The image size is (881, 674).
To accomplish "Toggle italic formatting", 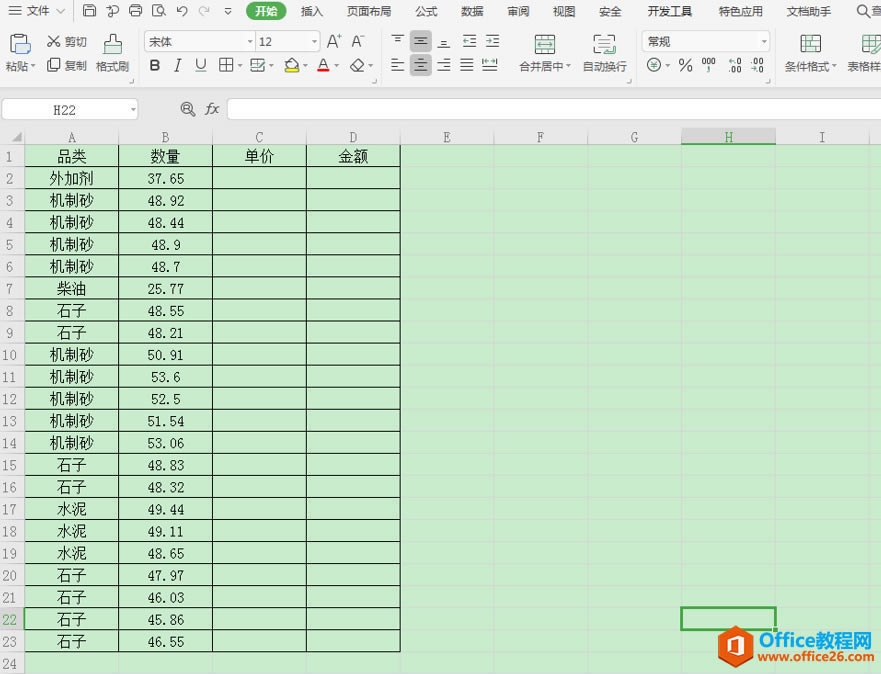I will (178, 66).
